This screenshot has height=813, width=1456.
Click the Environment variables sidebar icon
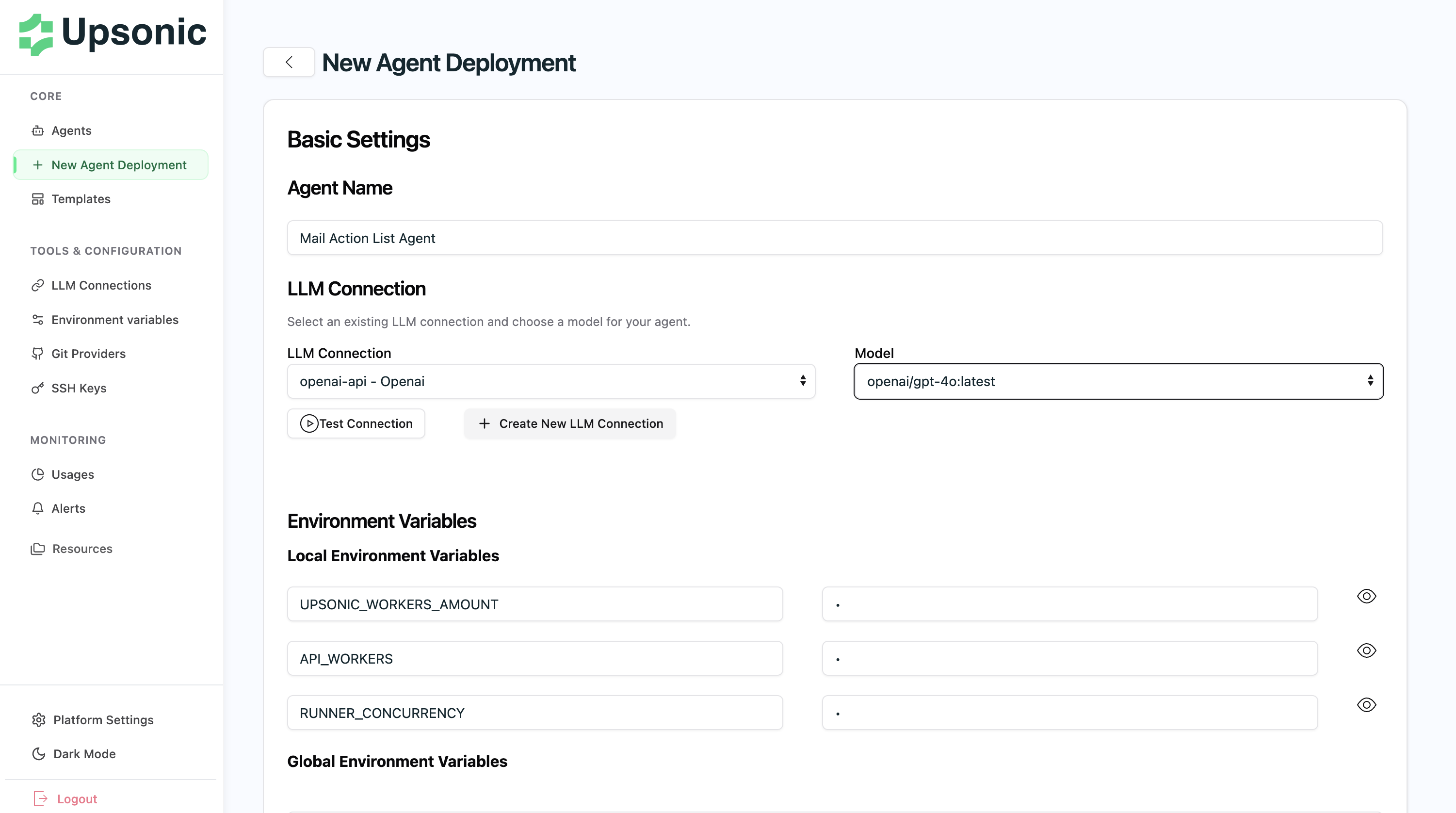(x=37, y=320)
